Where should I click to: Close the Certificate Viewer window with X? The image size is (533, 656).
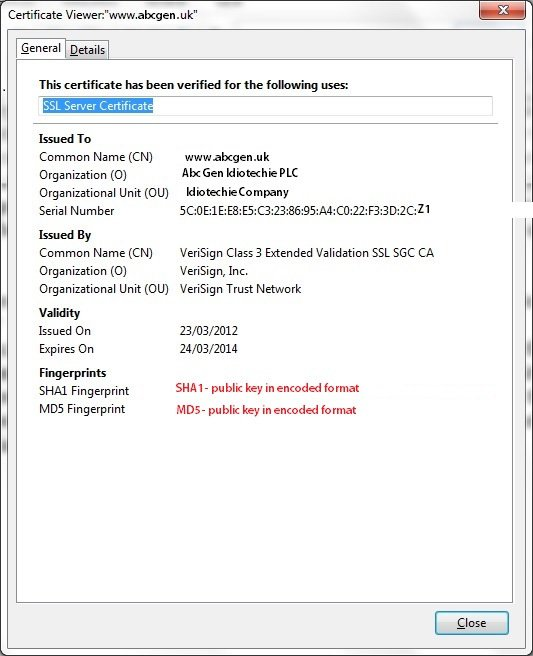point(503,10)
